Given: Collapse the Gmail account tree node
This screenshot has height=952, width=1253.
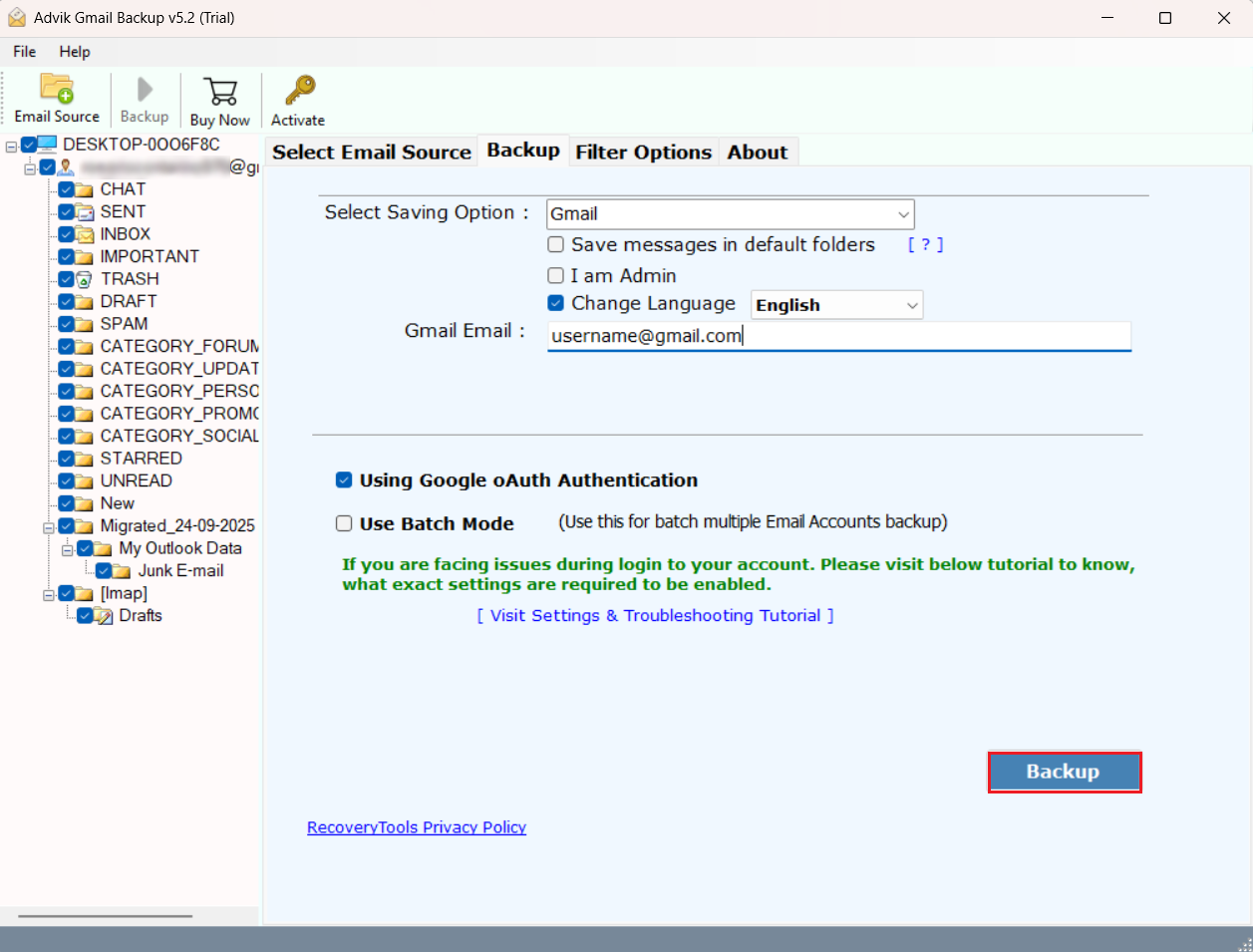Looking at the screenshot, I should click(30, 168).
